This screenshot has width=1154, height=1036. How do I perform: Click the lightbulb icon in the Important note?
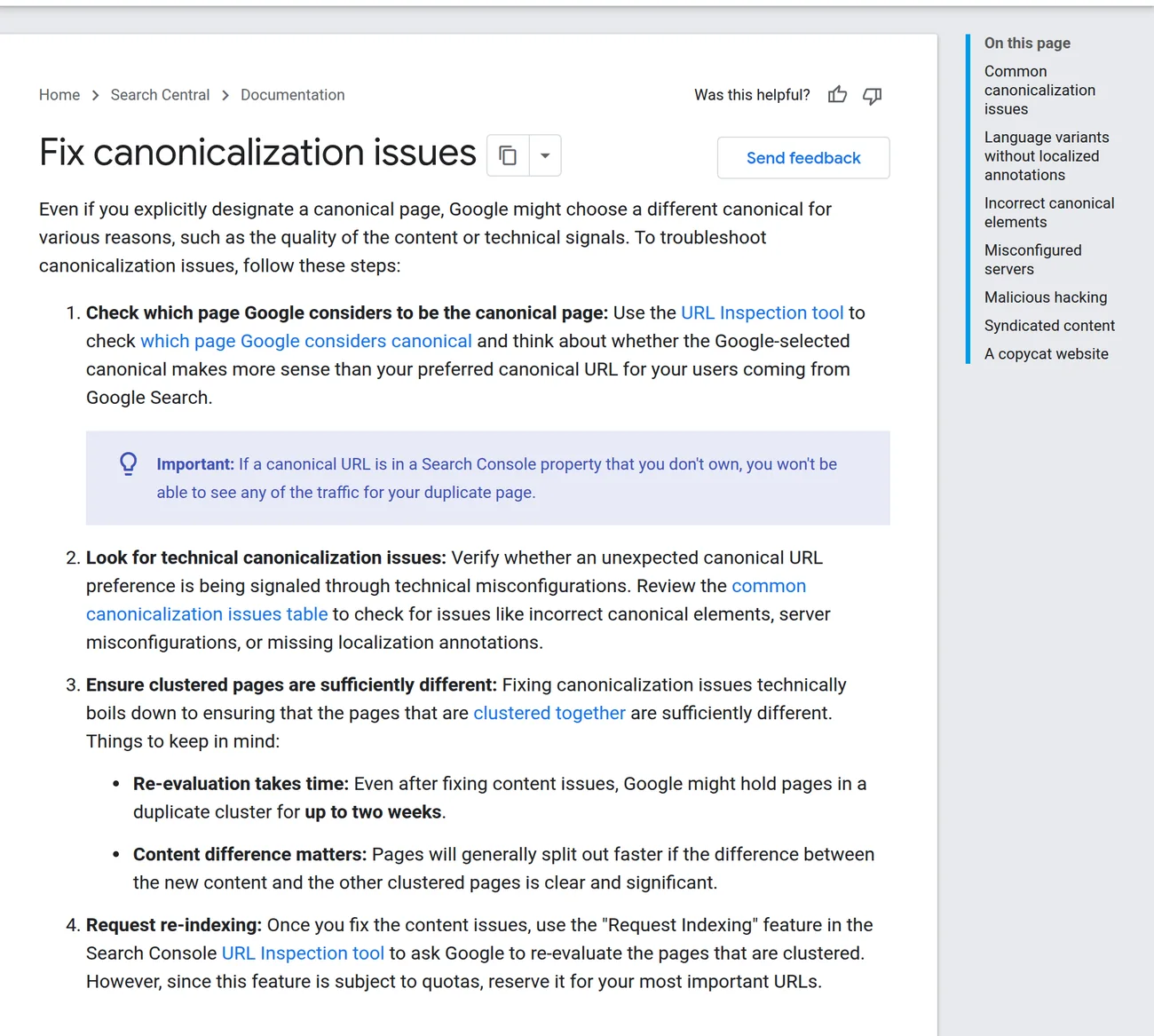(x=129, y=463)
